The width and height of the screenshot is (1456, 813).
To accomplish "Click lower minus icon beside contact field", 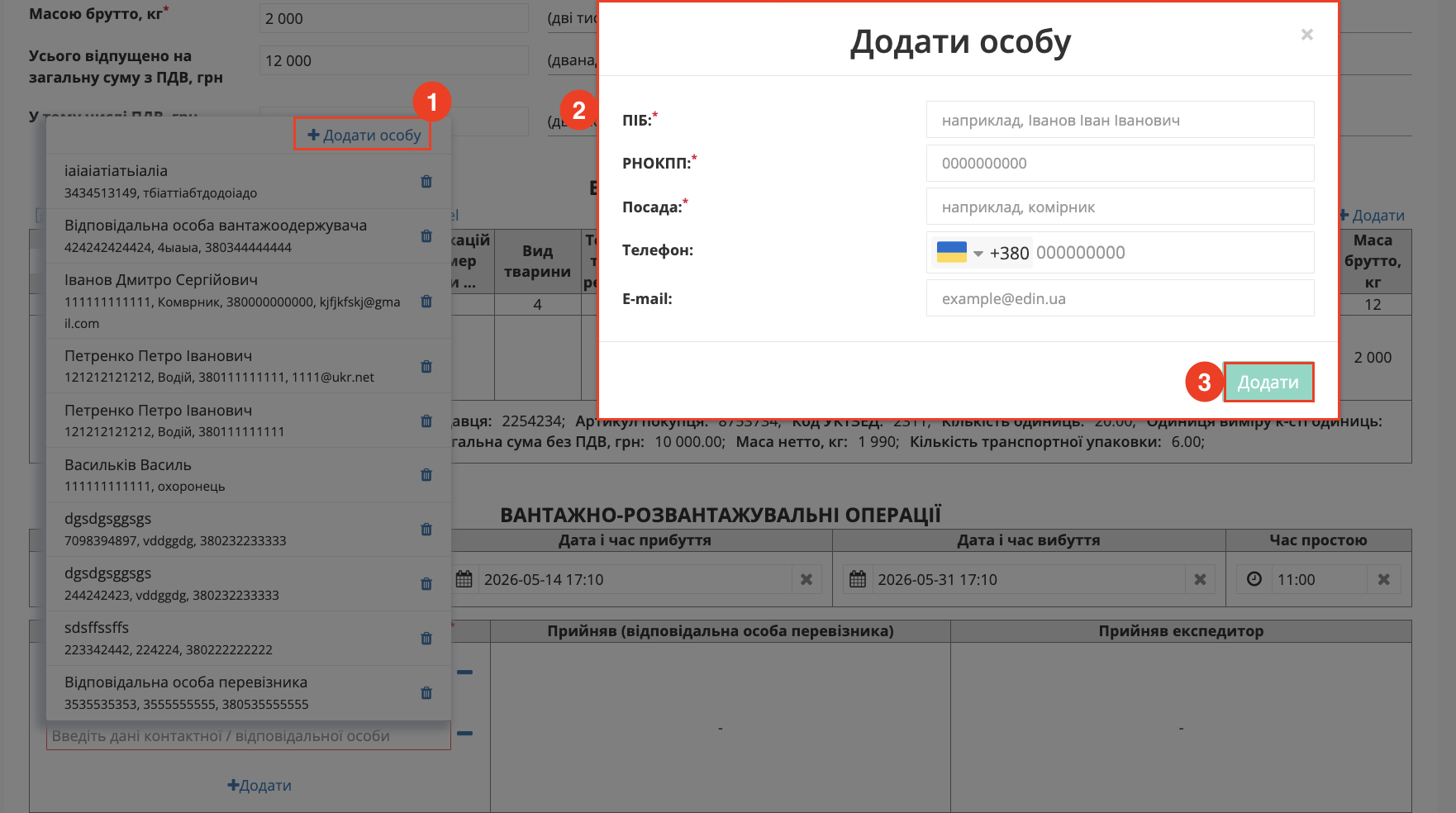I will pyautogui.click(x=464, y=733).
